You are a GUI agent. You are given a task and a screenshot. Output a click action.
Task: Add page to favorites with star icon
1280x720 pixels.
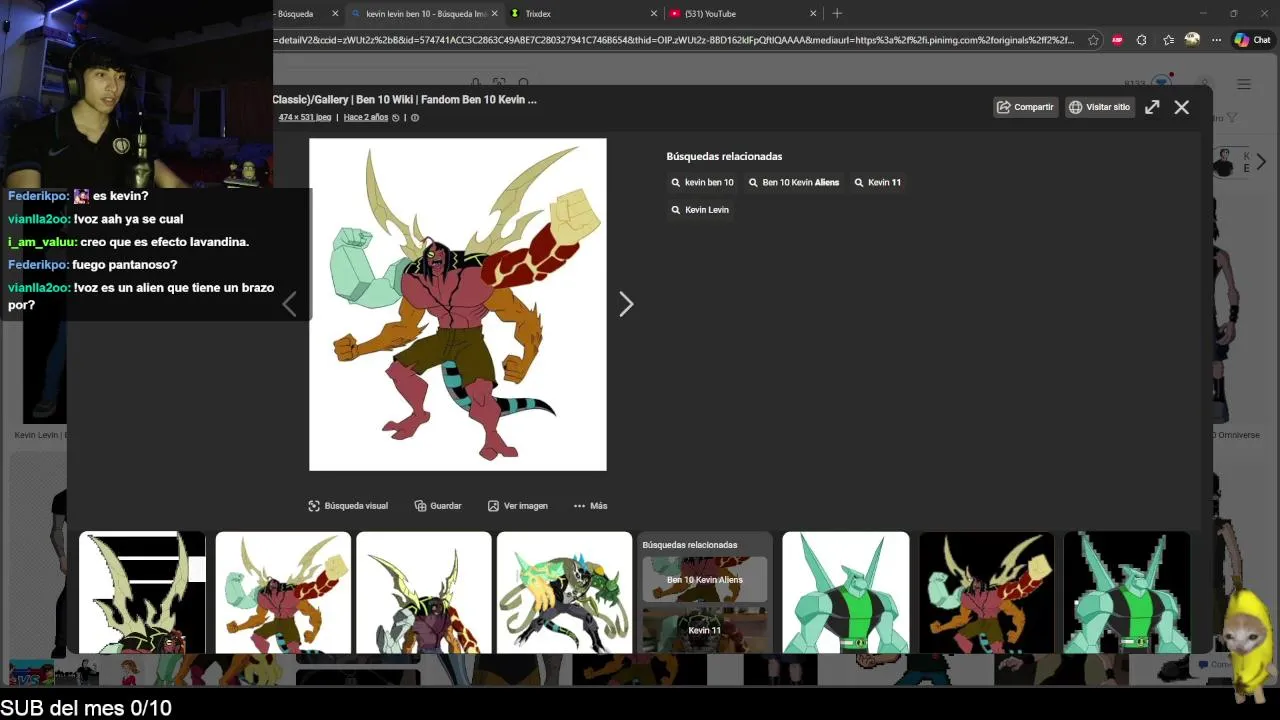[x=1093, y=40]
